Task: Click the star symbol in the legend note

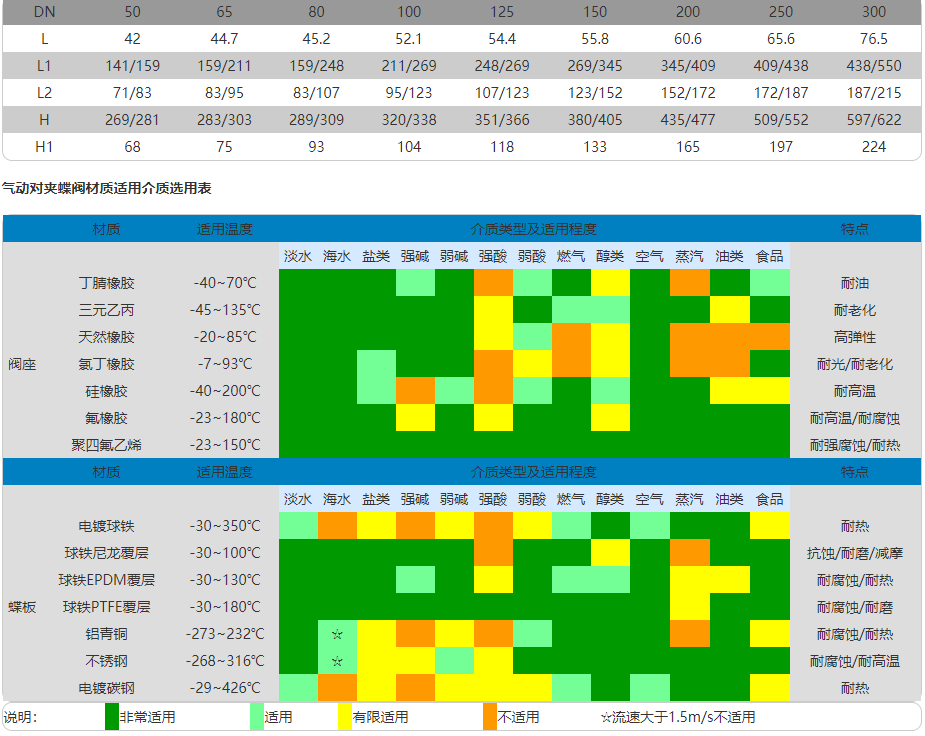Action: coord(606,717)
